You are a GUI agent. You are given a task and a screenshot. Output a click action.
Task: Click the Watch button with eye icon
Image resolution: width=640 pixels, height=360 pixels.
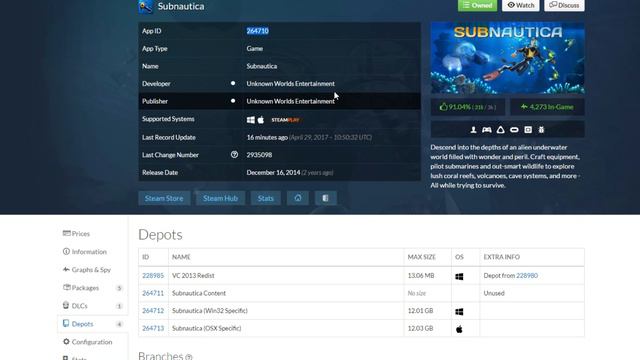pos(520,5)
